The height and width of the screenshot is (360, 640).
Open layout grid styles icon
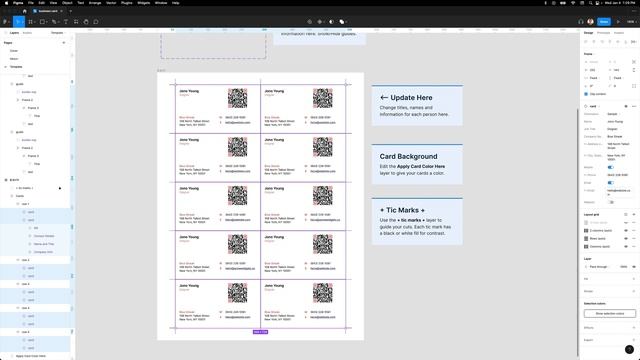click(626, 214)
